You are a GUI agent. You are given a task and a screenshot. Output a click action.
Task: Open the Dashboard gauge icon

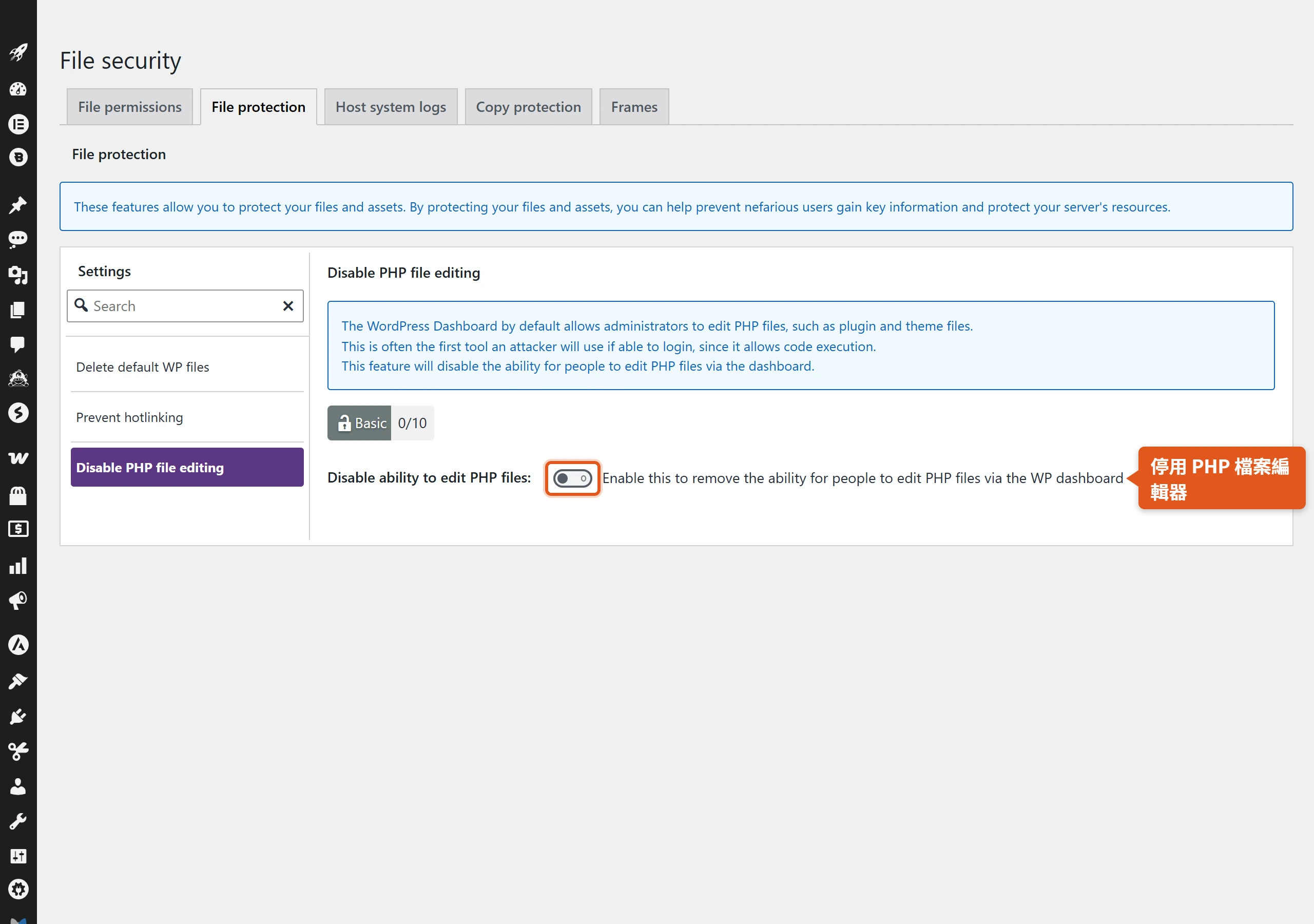(18, 89)
